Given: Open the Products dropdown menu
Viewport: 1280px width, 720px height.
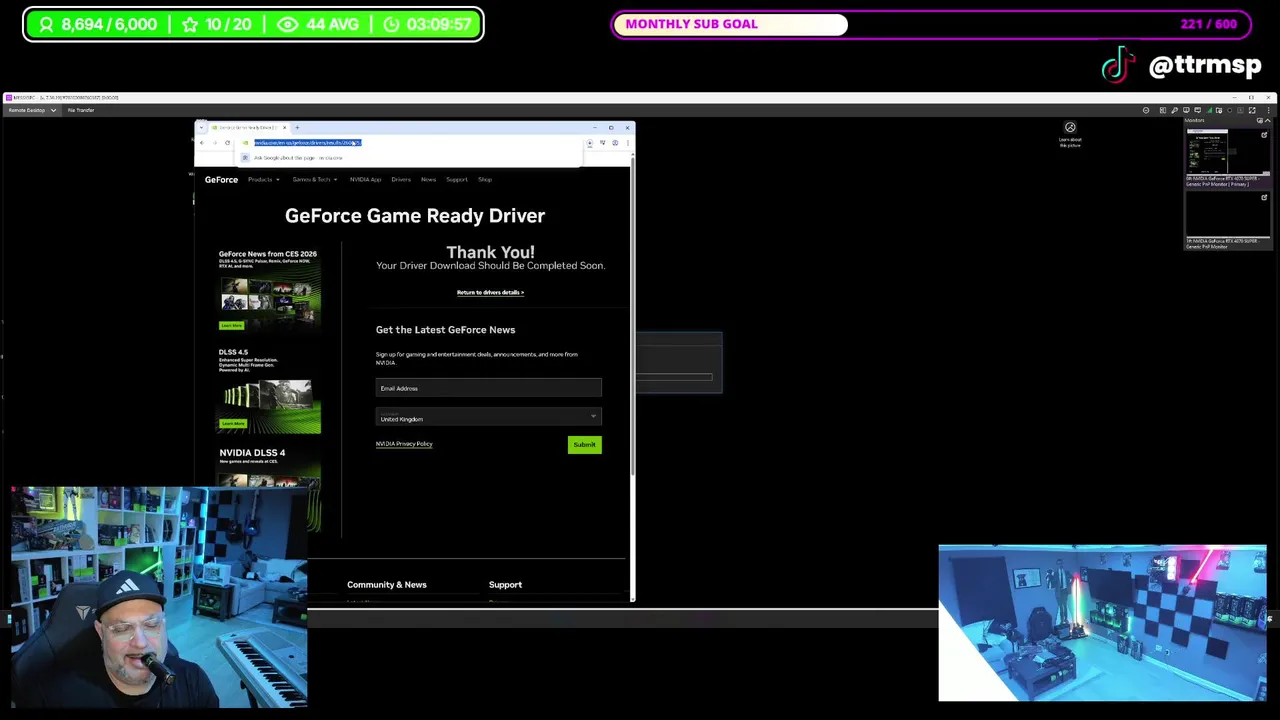Looking at the screenshot, I should (x=264, y=180).
